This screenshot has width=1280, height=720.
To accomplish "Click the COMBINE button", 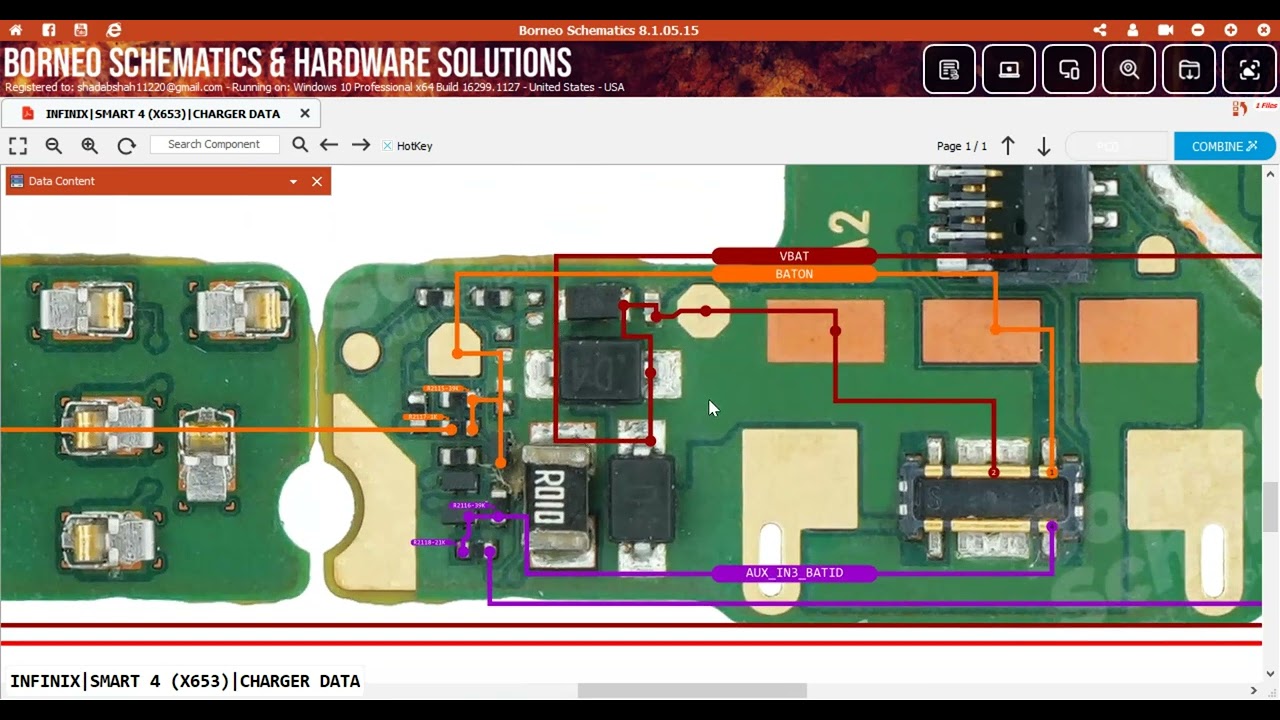I will tap(1225, 146).
